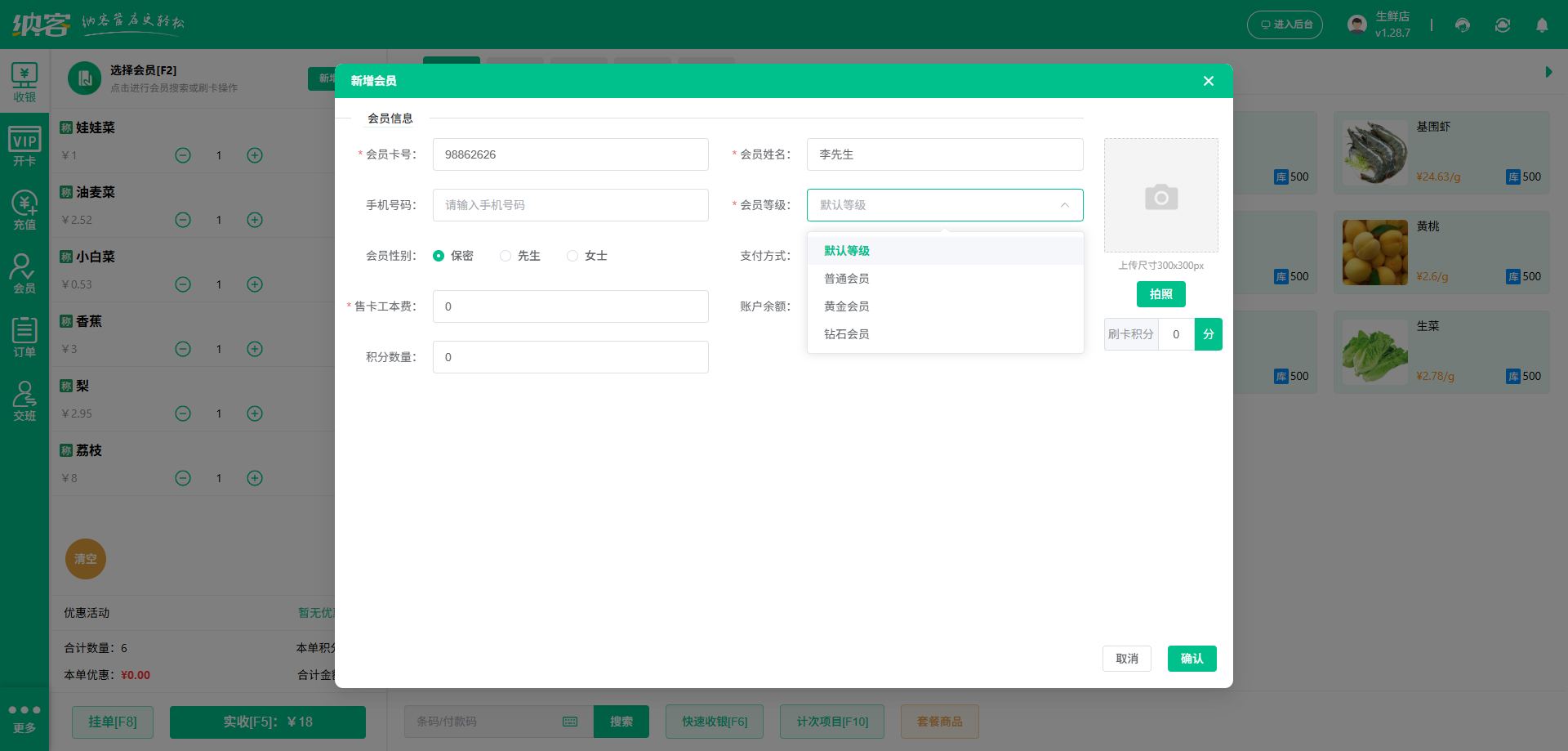
Task: Click the 选择会员 member card icon
Action: 84,78
